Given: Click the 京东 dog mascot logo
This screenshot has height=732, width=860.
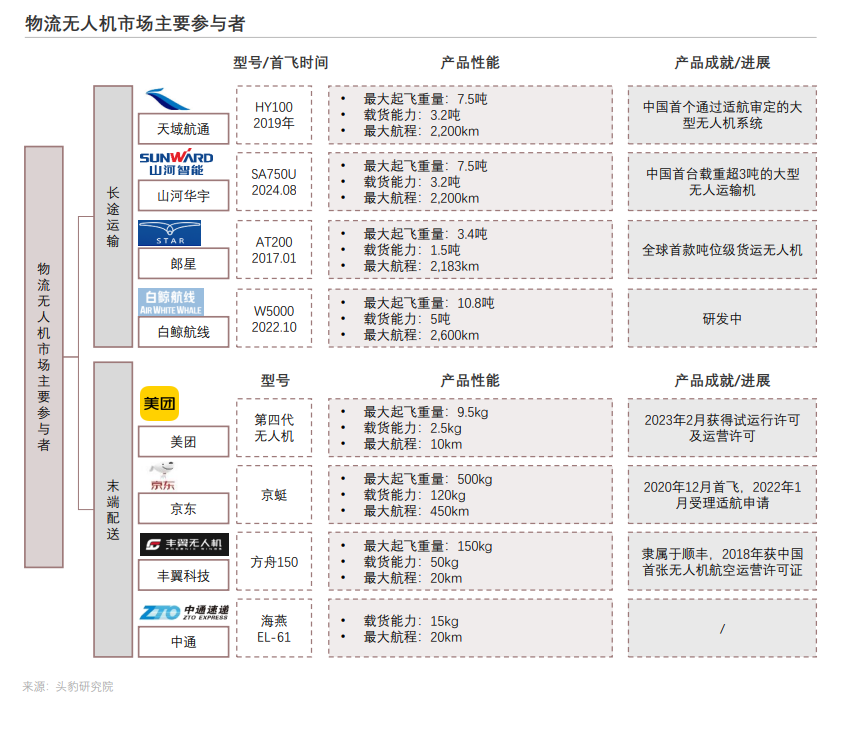Looking at the screenshot, I should tap(162, 476).
